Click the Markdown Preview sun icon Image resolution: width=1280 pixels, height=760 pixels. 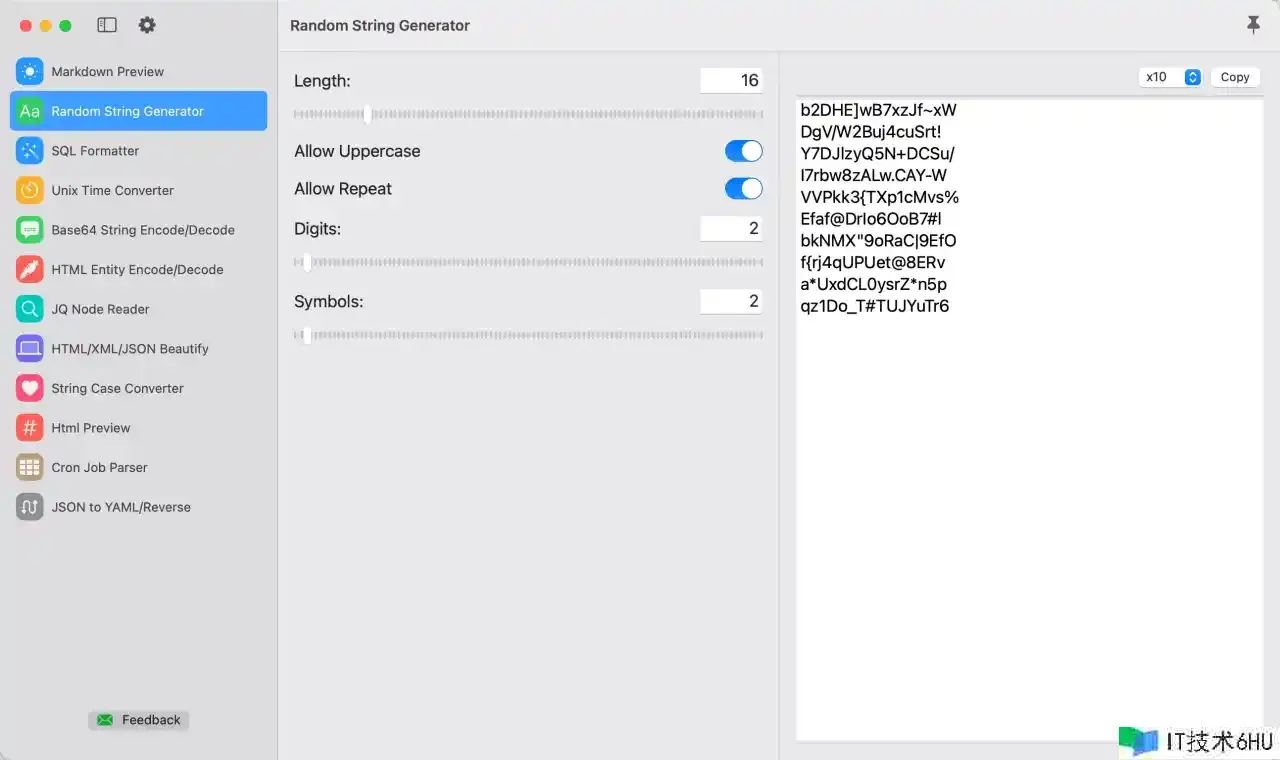tap(30, 71)
